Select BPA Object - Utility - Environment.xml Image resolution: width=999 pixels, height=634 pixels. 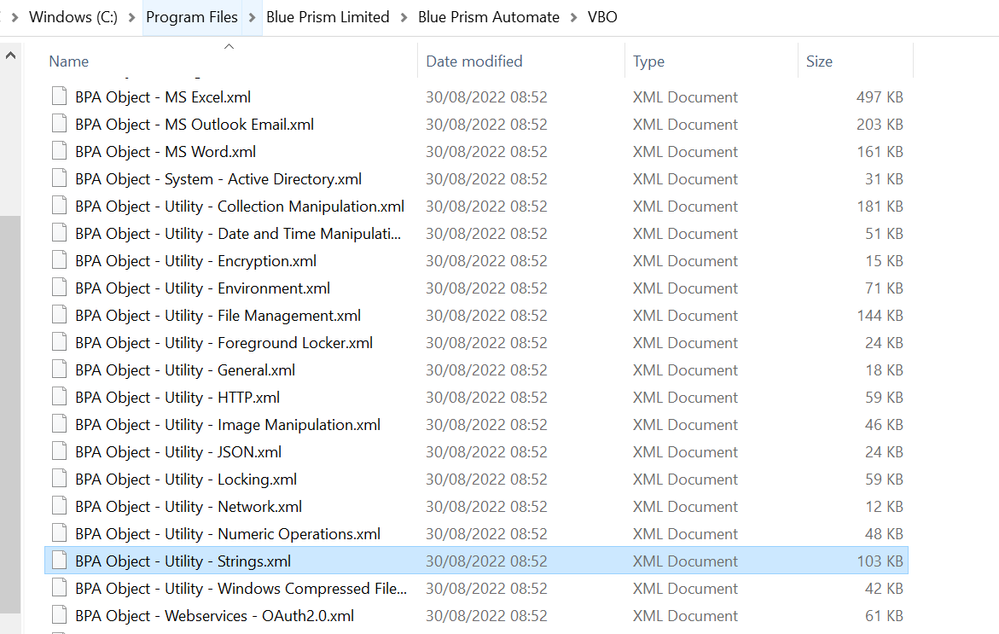pos(202,288)
